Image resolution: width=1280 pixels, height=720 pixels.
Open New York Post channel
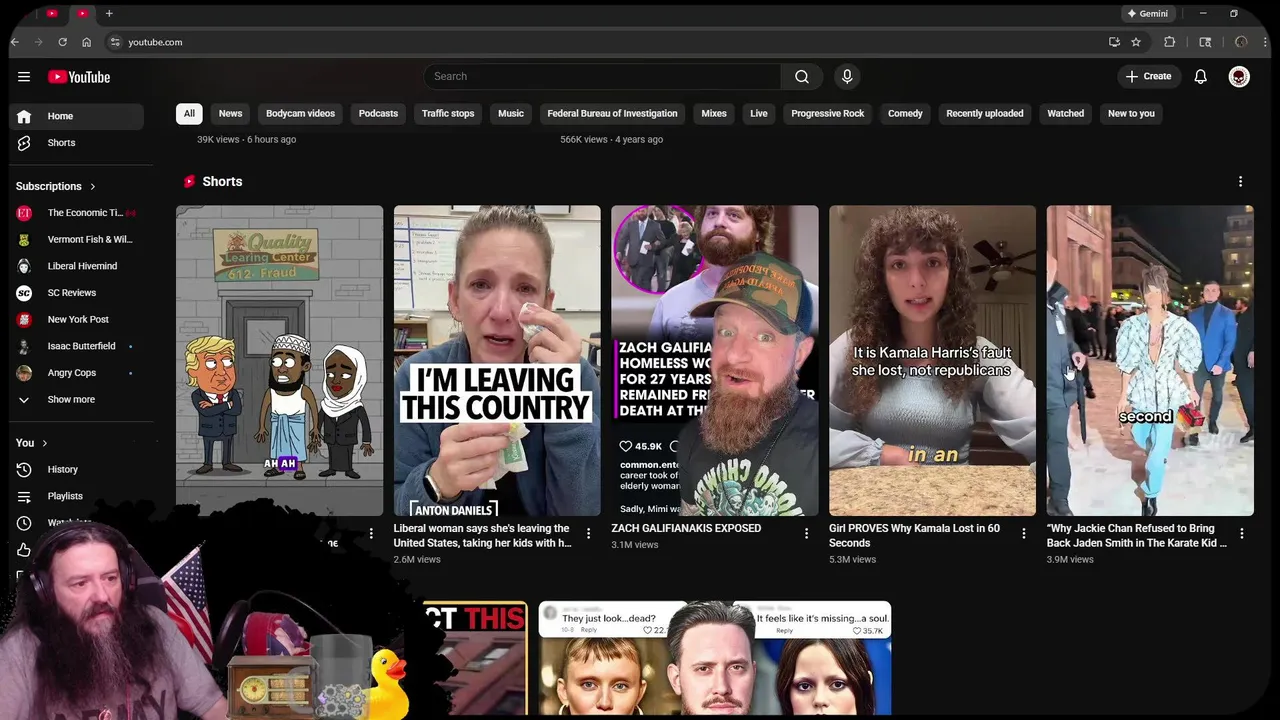77,320
